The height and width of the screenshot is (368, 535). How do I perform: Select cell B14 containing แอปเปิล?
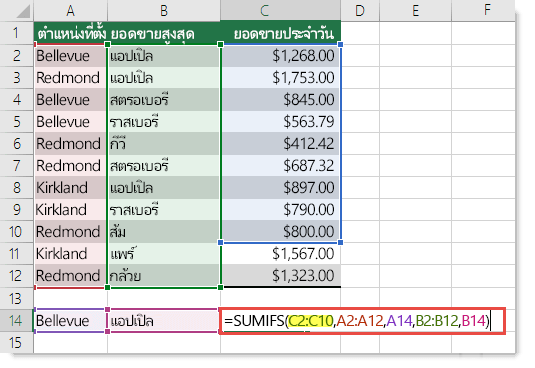click(x=164, y=321)
